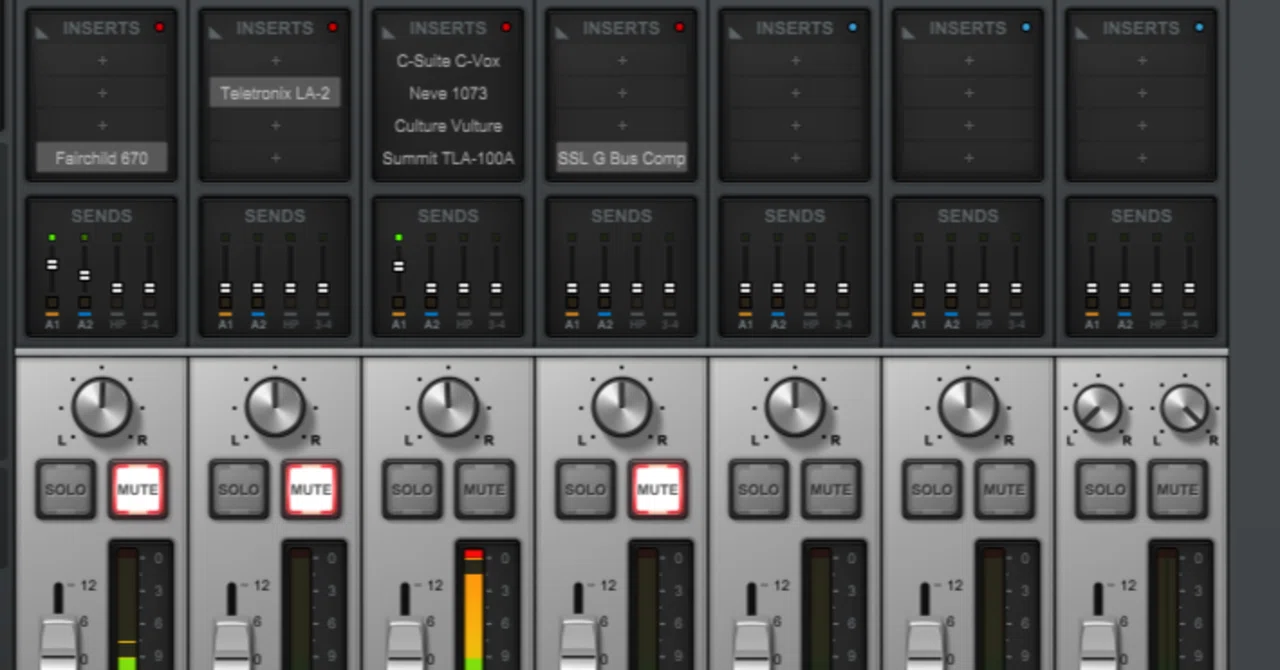
Task: Expand inserts triangle on the SSL G Bus channel
Action: (x=562, y=33)
